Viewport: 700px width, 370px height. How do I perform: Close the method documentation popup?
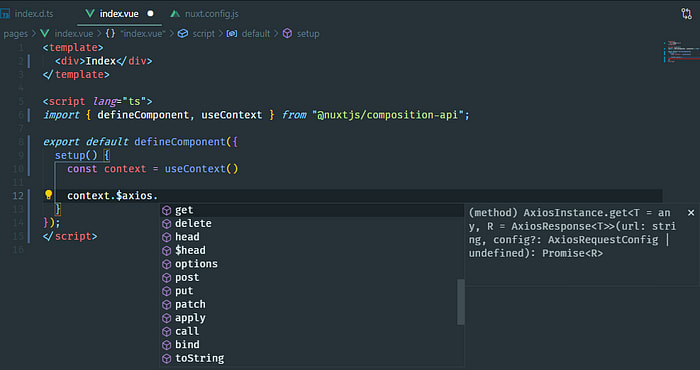tap(691, 213)
